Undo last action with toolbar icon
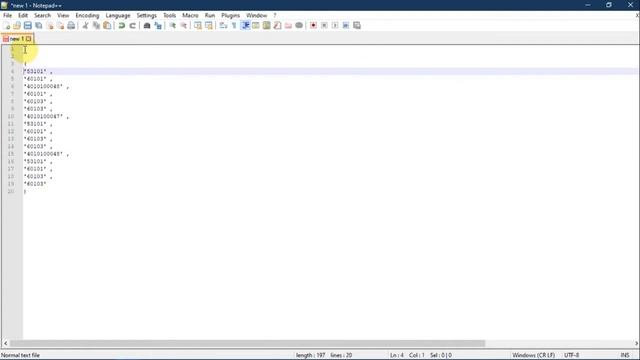 tap(122, 26)
